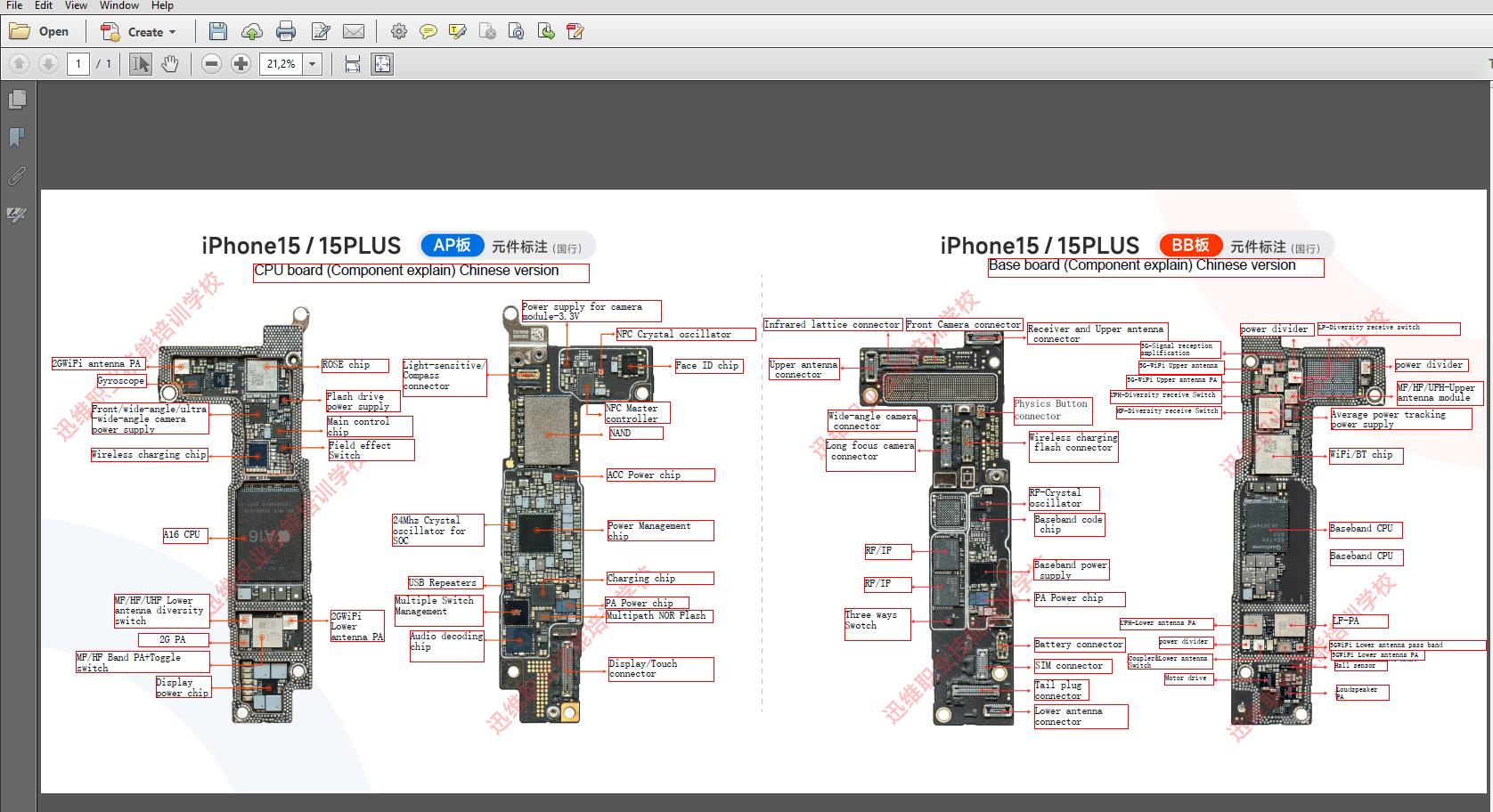Open the Signatures side panel
Viewport: 1493px width, 812px height.
[x=17, y=215]
